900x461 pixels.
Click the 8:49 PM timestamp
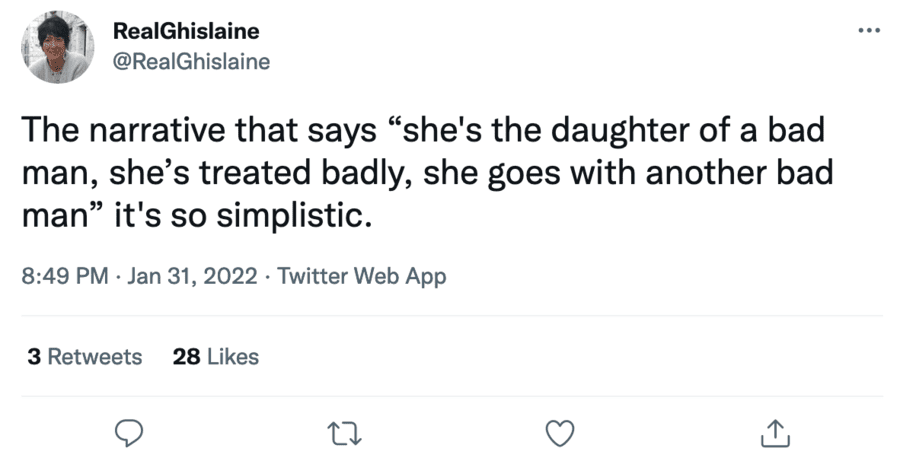[63, 277]
